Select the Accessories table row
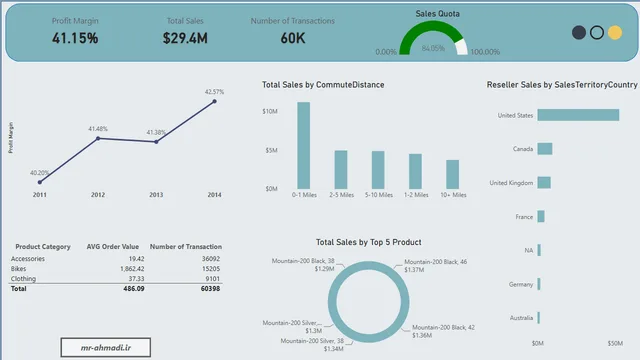The image size is (640, 360). pyautogui.click(x=116, y=259)
